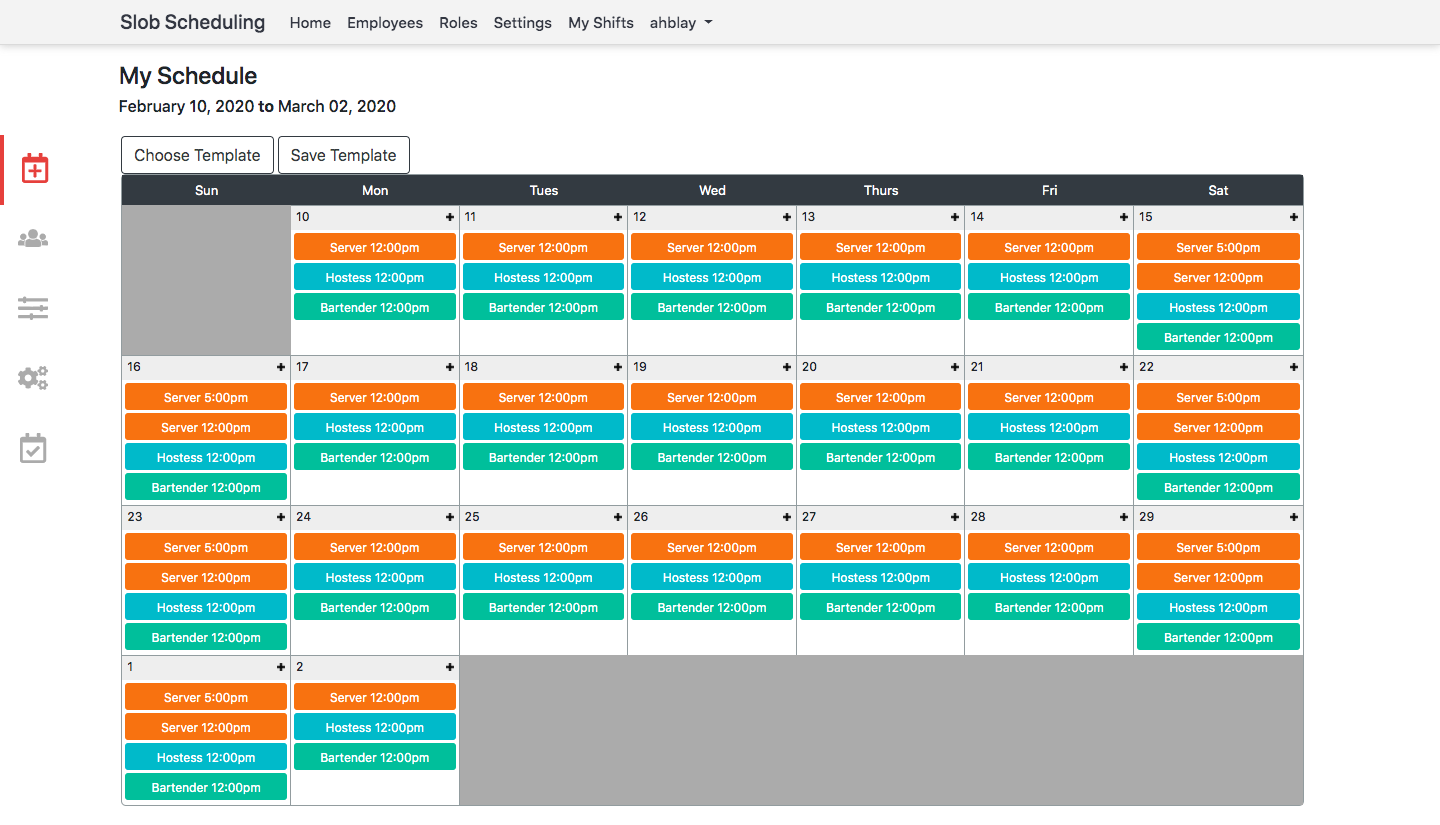1440x825 pixels.
Task: Add a shift on day 29
Action: [1294, 517]
